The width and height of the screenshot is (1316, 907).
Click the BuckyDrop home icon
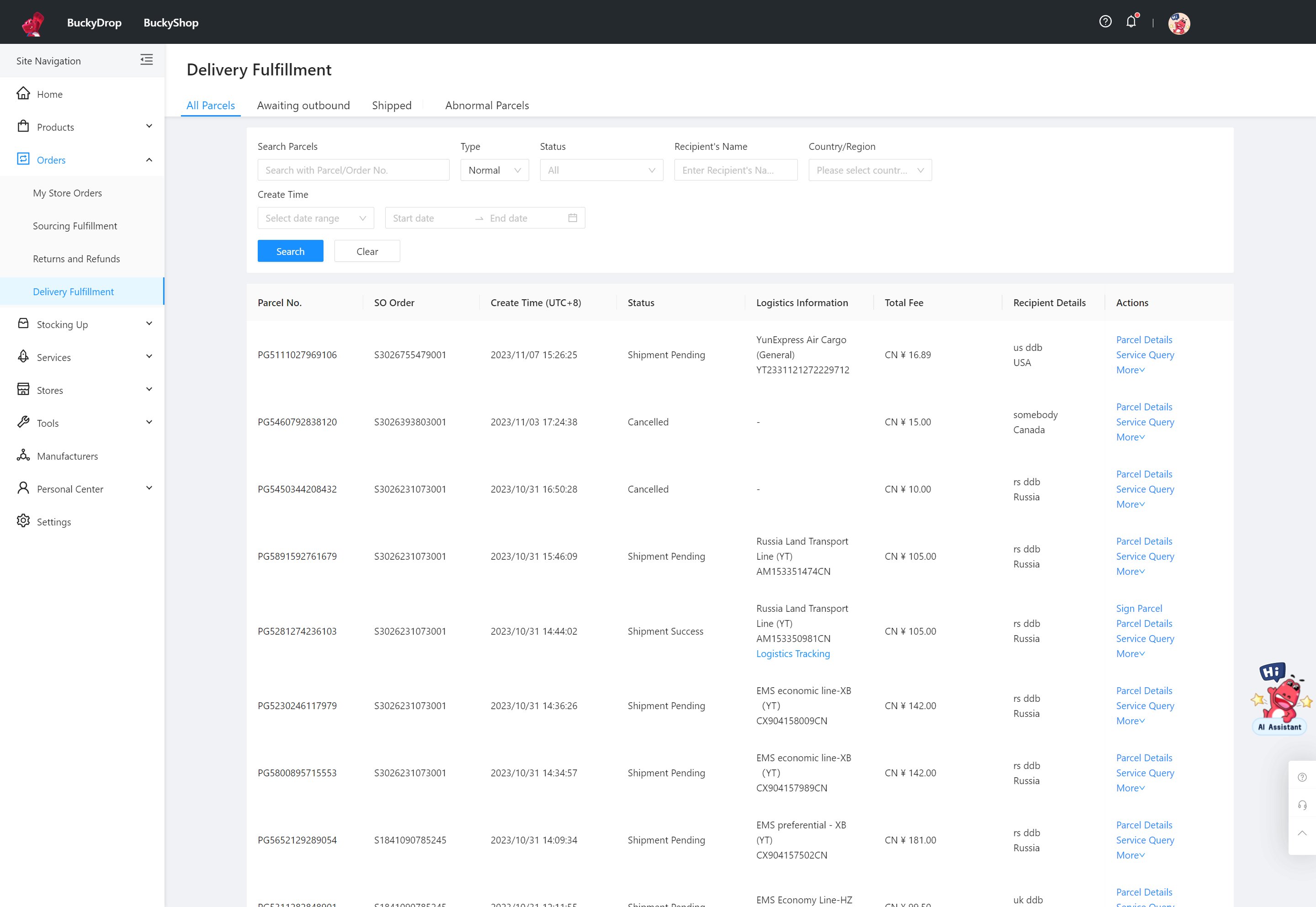pyautogui.click(x=29, y=22)
